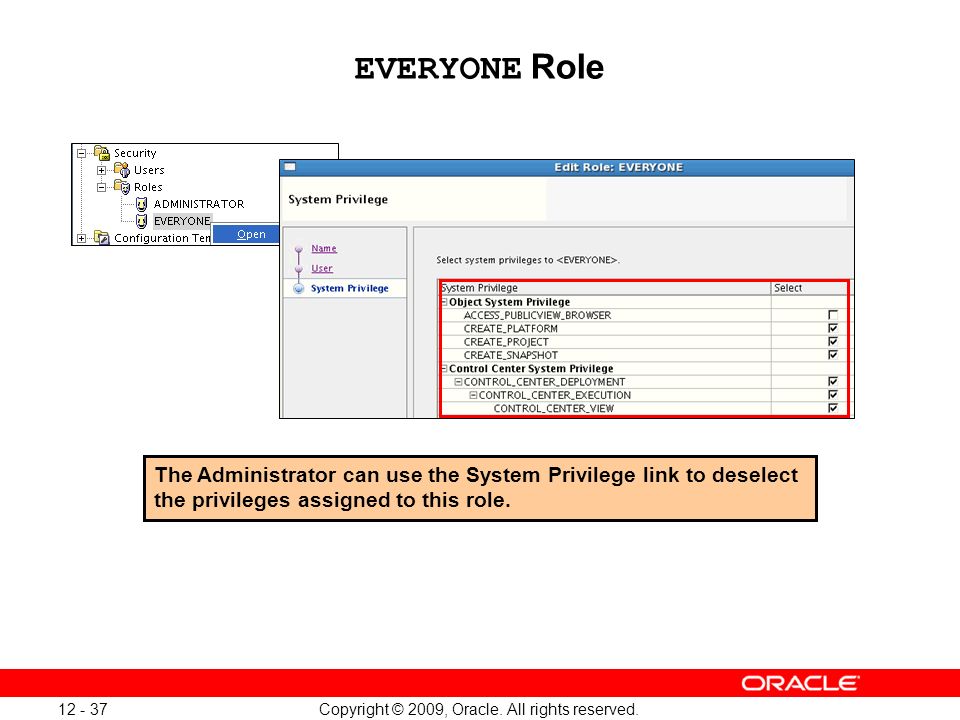Check the ACCESS_PUBLICVIEW_BROWSER checkbox
The height and width of the screenshot is (720, 960).
(x=833, y=315)
